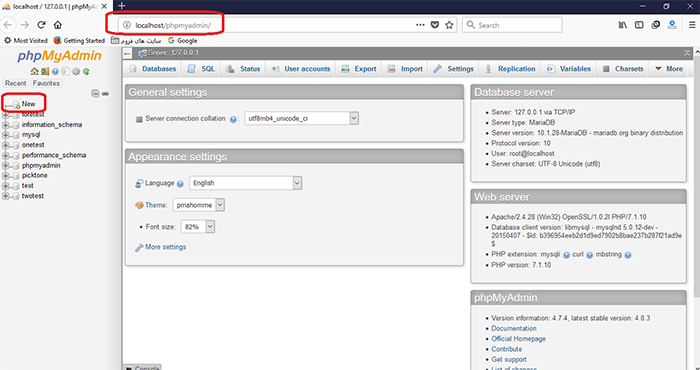
Task: Open the Theme dropdown showing pmahomme
Action: coord(199,205)
